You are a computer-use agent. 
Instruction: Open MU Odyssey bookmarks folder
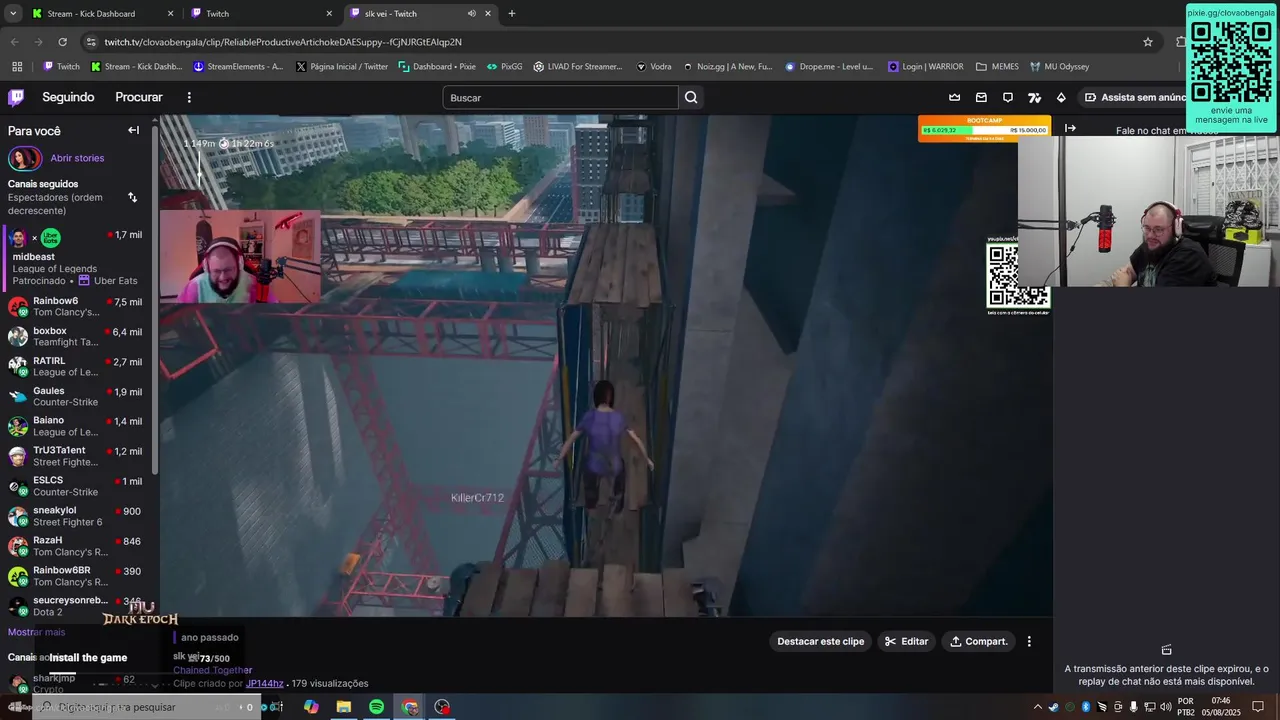[x=1058, y=67]
